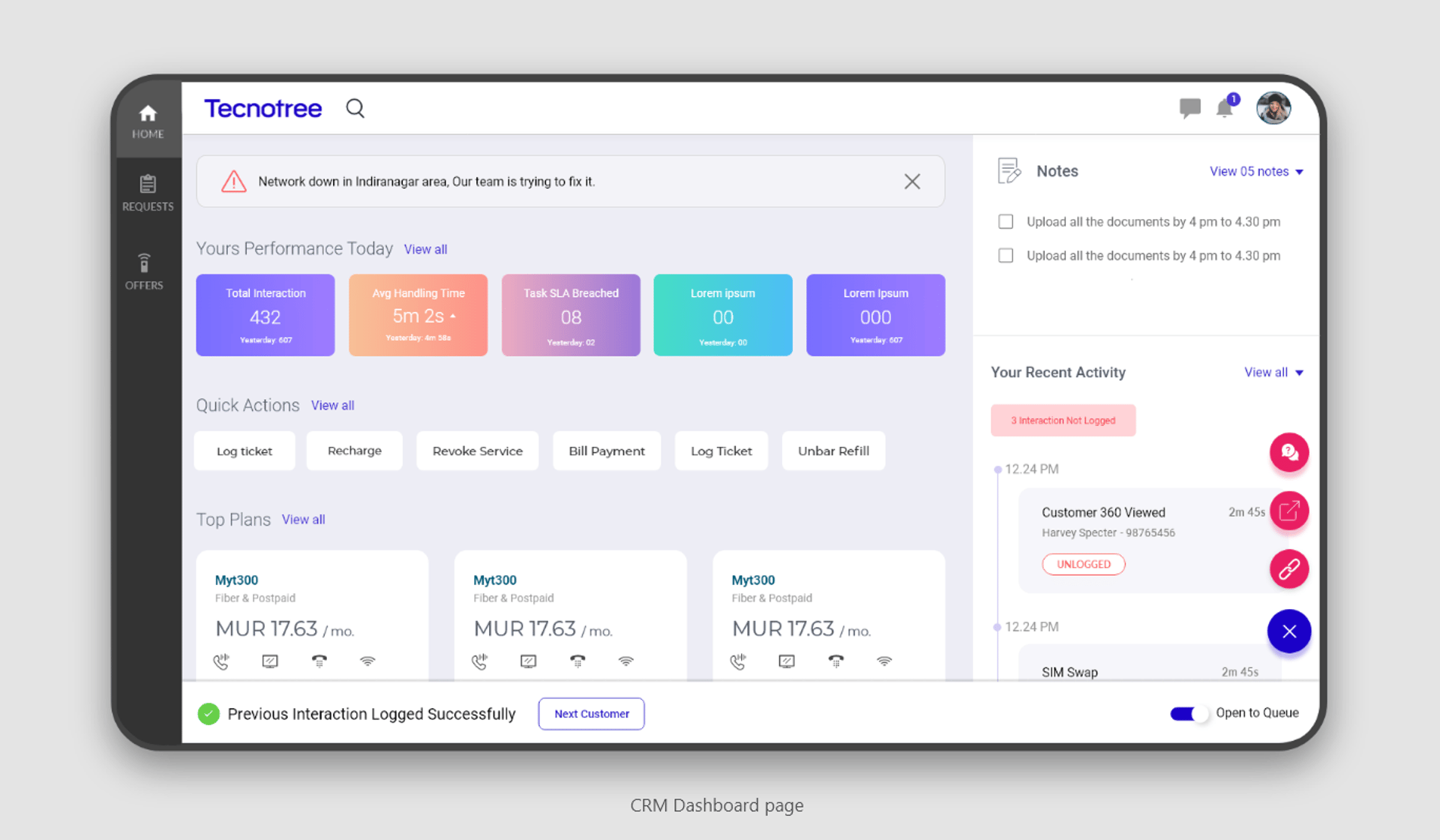Image resolution: width=1440 pixels, height=840 pixels.
Task: Click View all beside Top Plans
Action: tap(303, 520)
